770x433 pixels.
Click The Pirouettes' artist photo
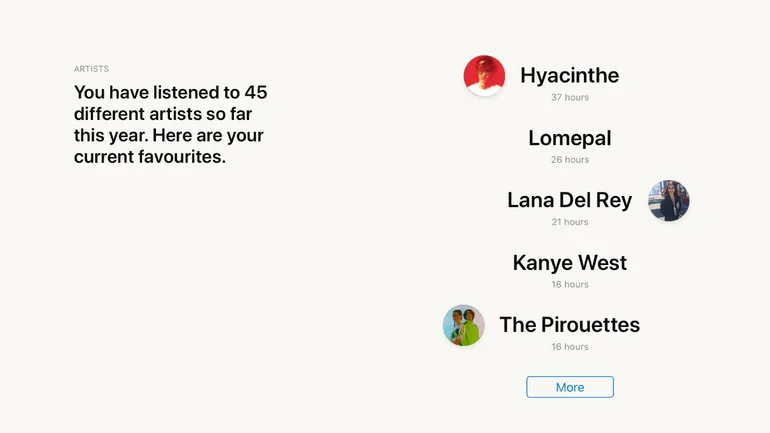(x=464, y=325)
